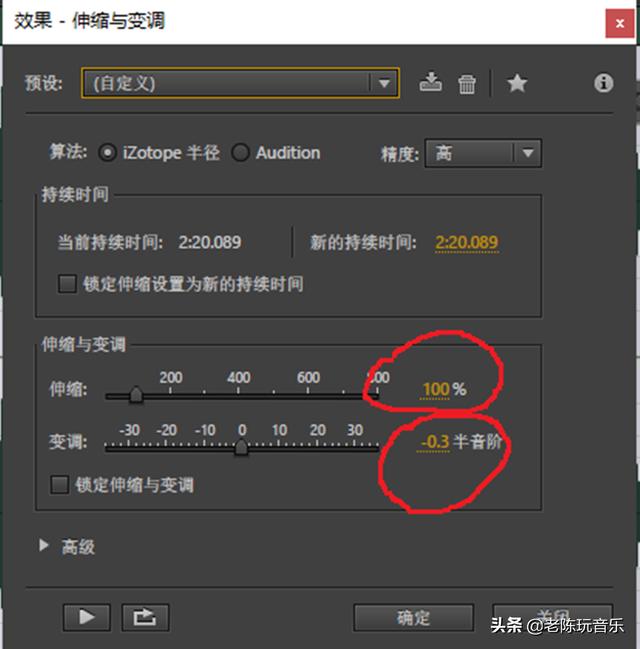
Task: Click the 关闭 button at bottom right
Action: [x=552, y=616]
